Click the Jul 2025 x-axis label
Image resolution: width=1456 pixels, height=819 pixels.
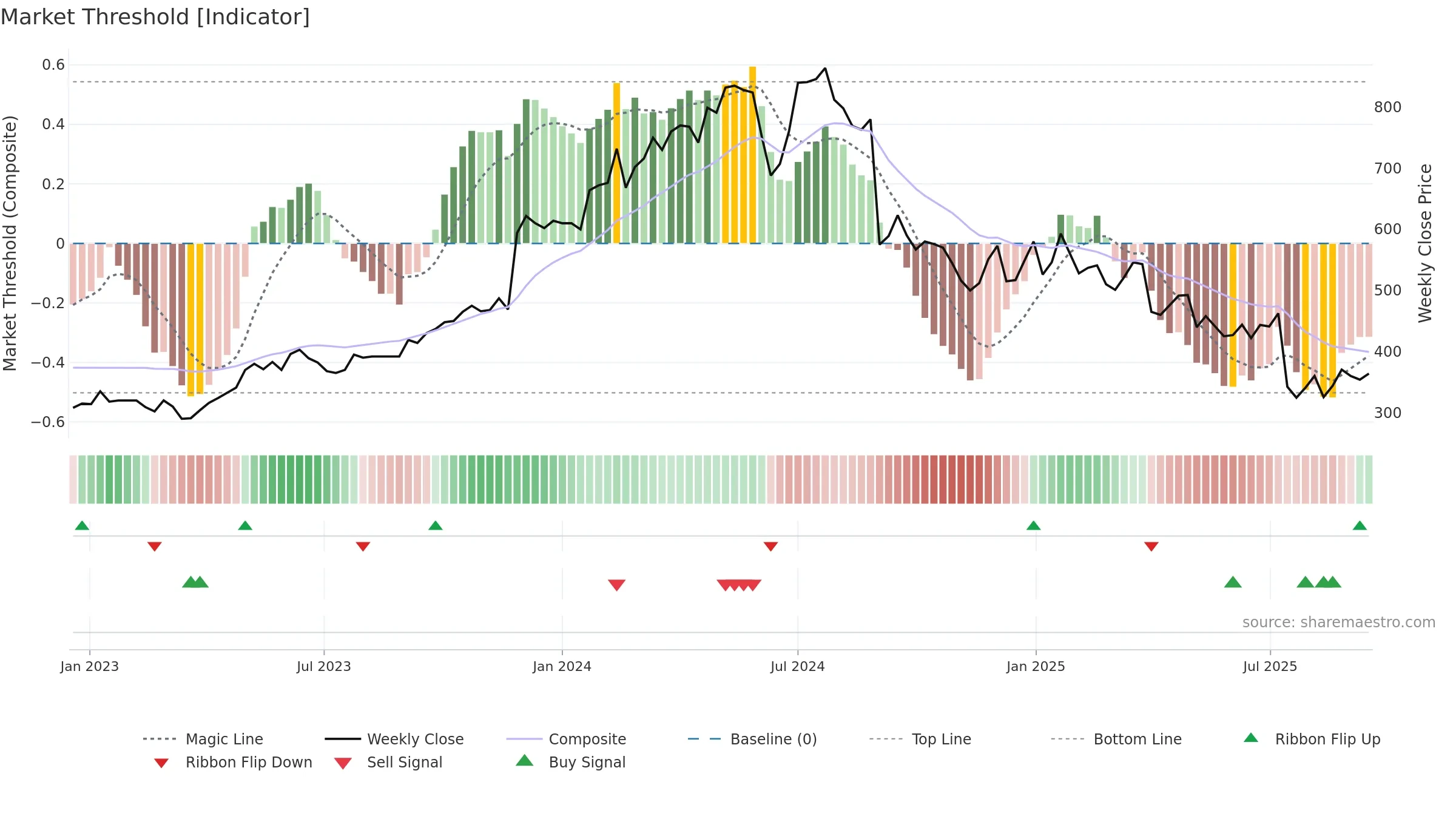tap(1270, 667)
